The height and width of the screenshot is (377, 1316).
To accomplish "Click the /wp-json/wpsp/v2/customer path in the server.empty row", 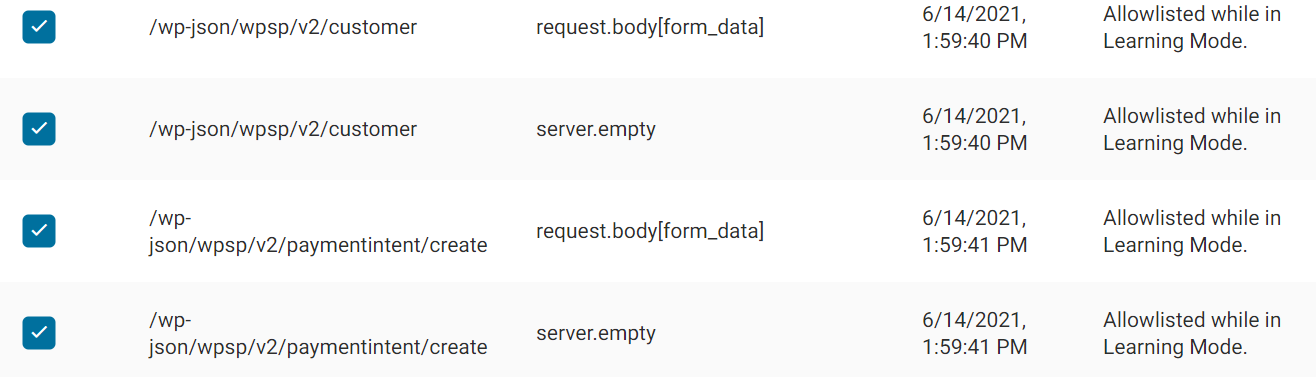I will tap(283, 129).
